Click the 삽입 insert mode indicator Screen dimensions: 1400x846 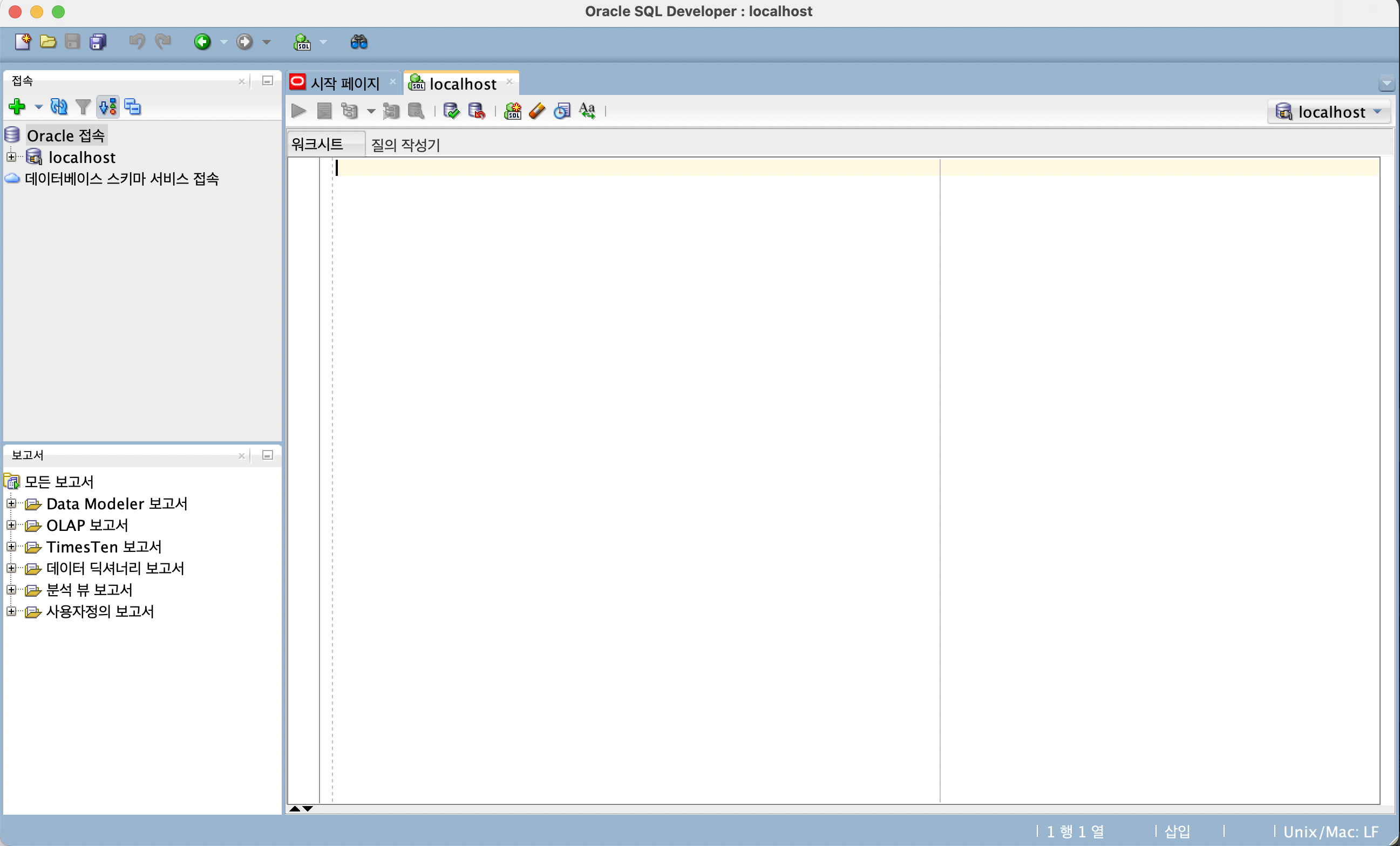(x=1177, y=831)
